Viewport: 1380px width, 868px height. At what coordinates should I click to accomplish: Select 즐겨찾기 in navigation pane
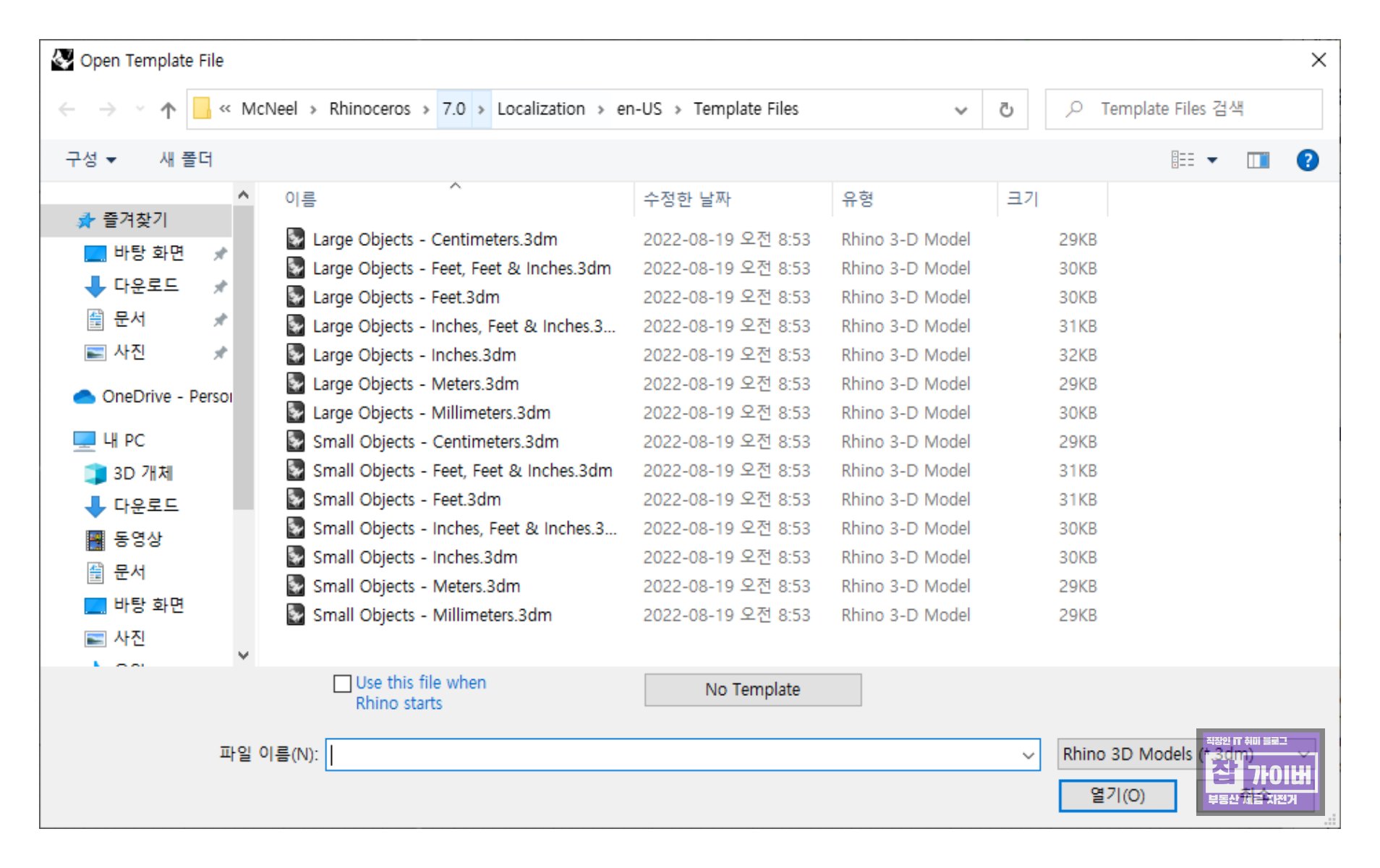[136, 220]
